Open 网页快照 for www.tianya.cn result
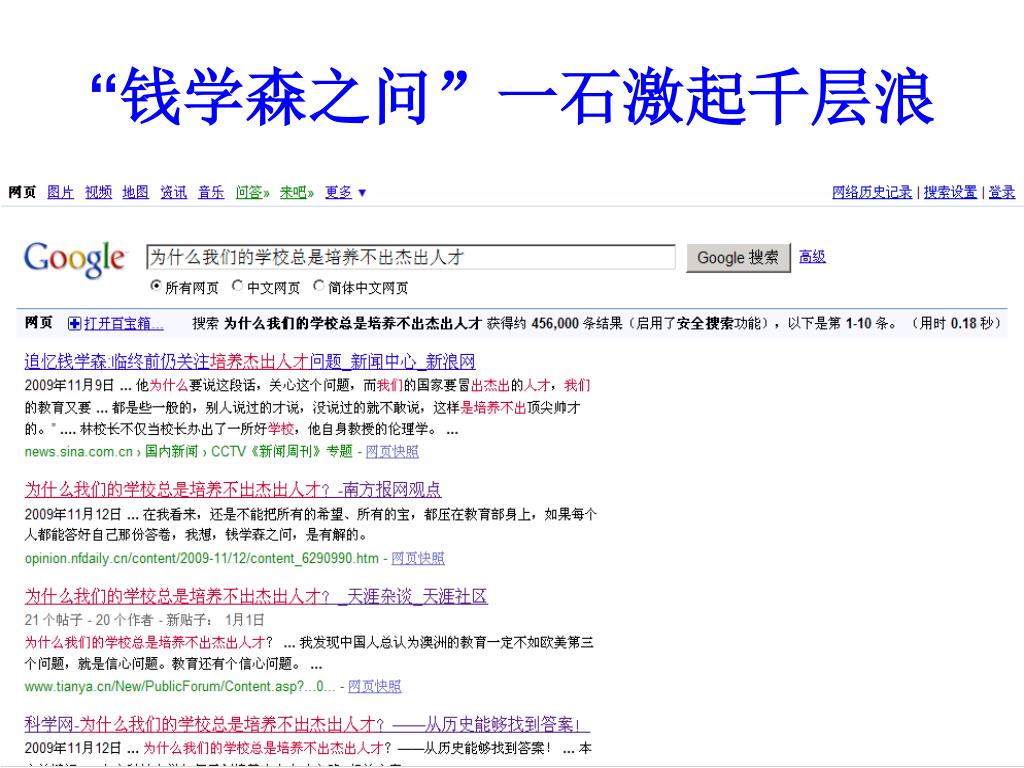The width and height of the screenshot is (1024, 768). click(374, 686)
